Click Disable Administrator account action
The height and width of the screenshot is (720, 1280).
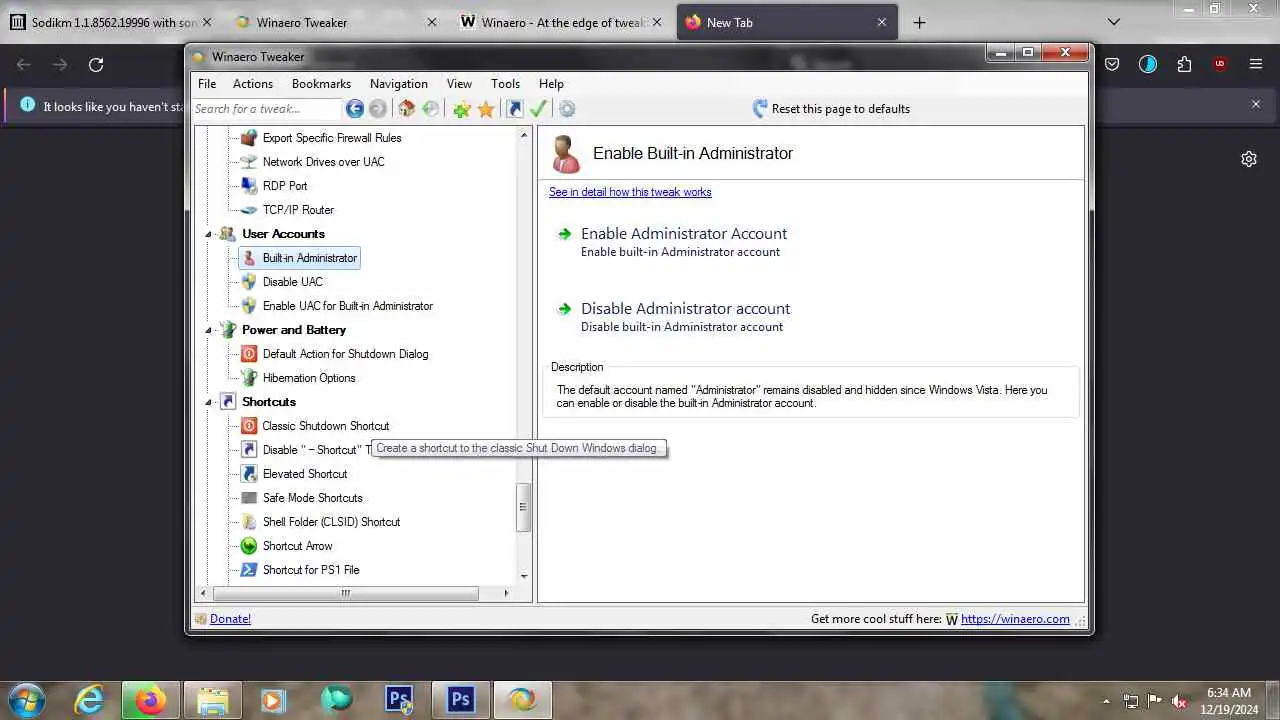[685, 309]
